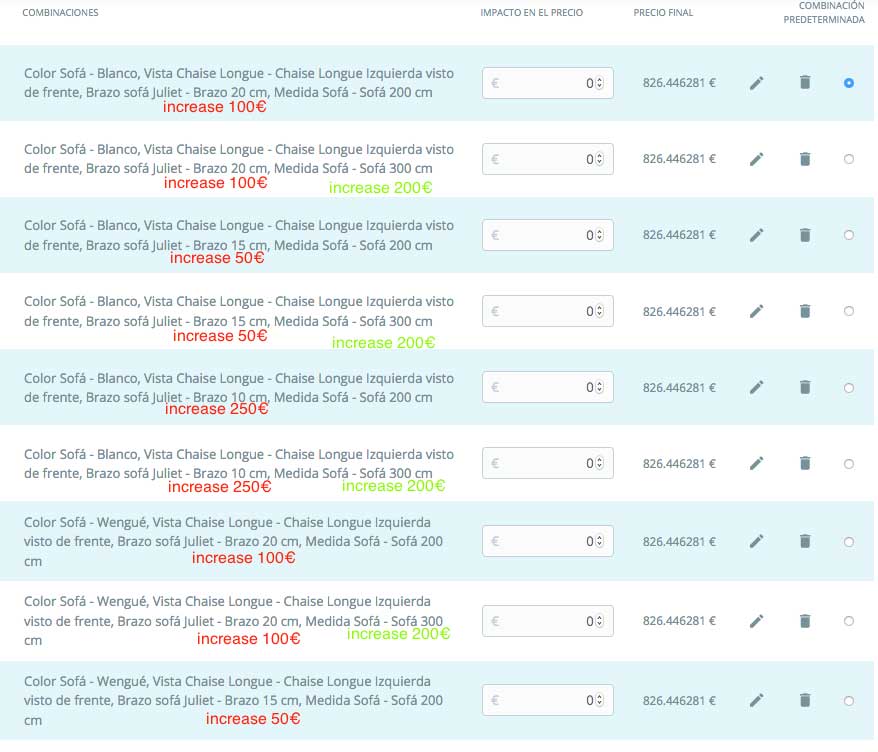Delete the Blanco Brazo 20 cm Sofá 300 cm combination
878x752 pixels.
pos(805,159)
